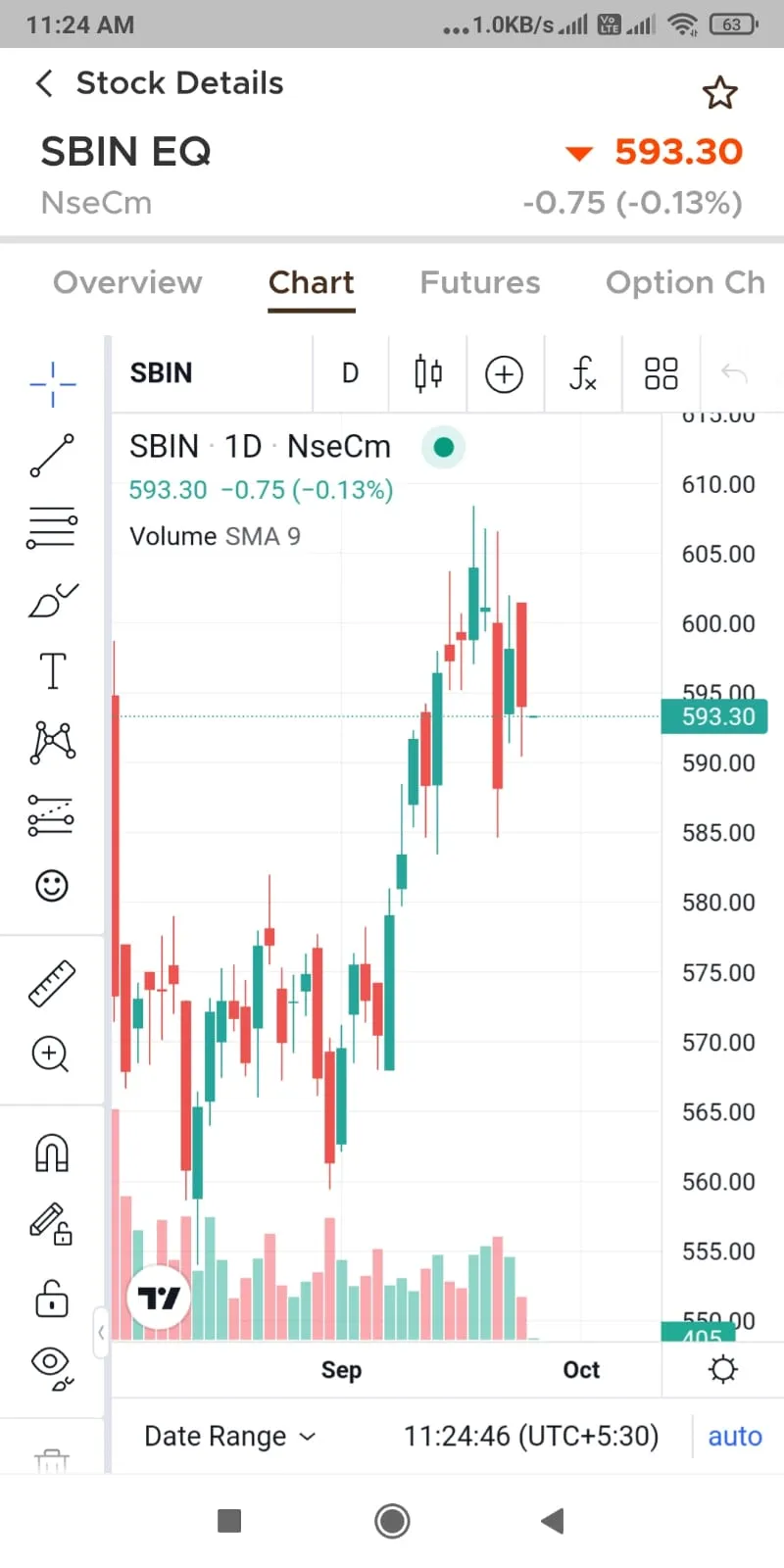Screen dimensions: 784x1568
Task: Open the timezone clock 11:24:46 (UTC+5:30)
Action: (x=531, y=1436)
